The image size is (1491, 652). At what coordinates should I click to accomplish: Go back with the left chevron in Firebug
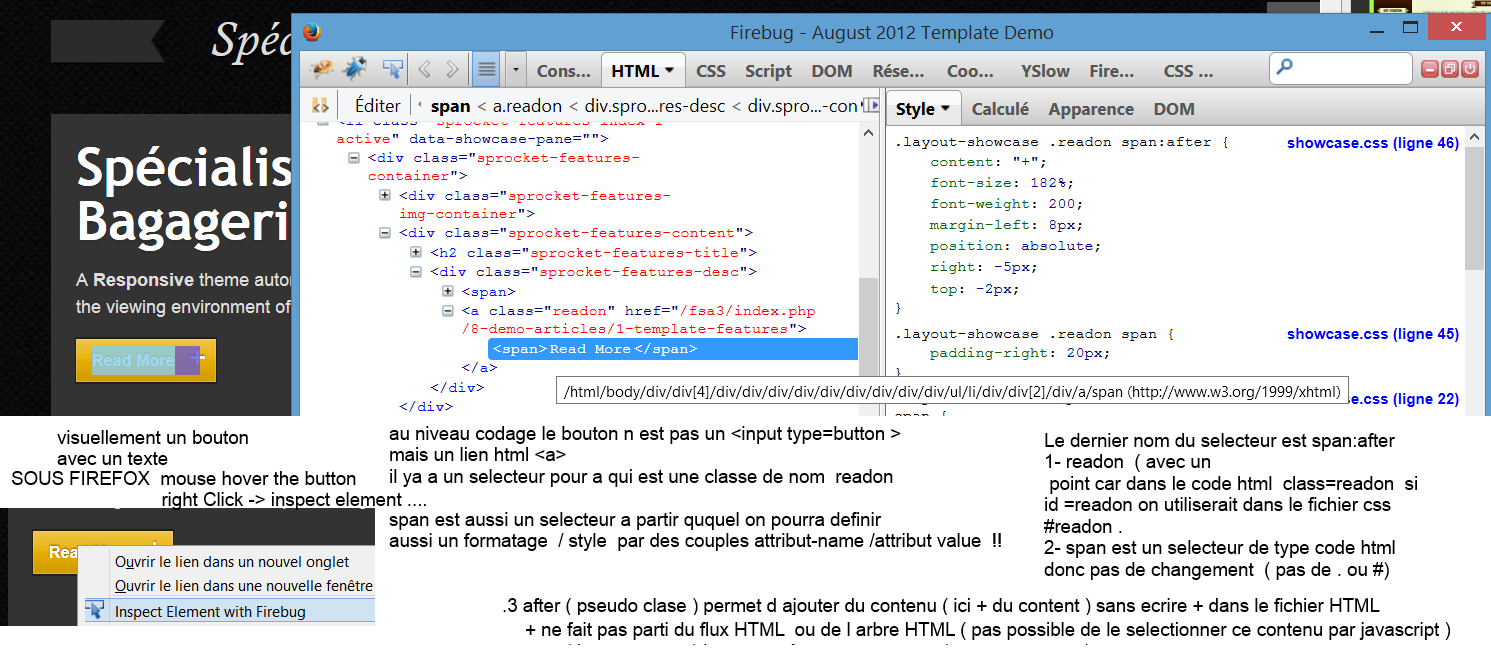click(x=424, y=69)
